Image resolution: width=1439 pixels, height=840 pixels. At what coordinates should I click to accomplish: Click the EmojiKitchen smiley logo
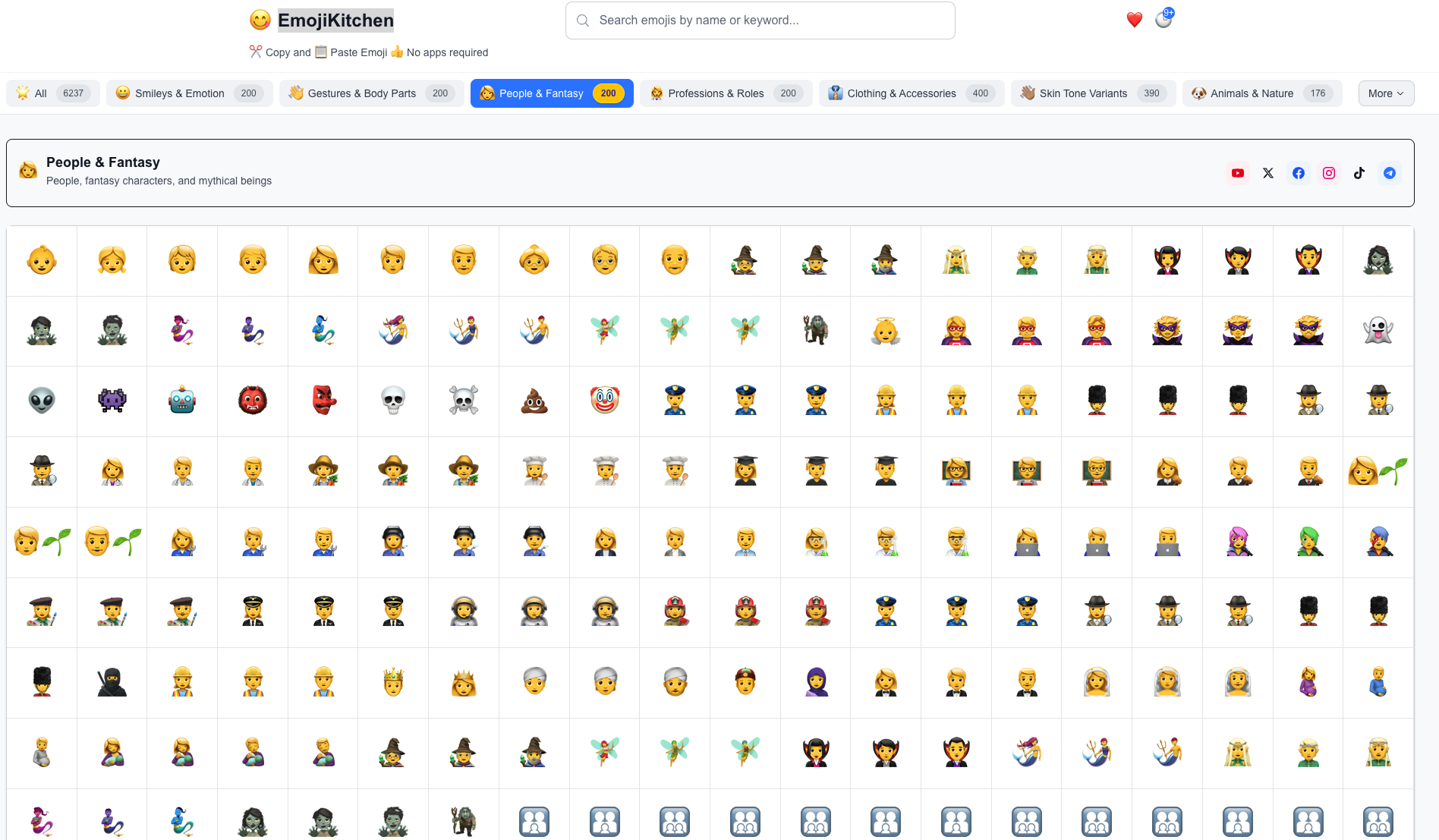click(260, 20)
